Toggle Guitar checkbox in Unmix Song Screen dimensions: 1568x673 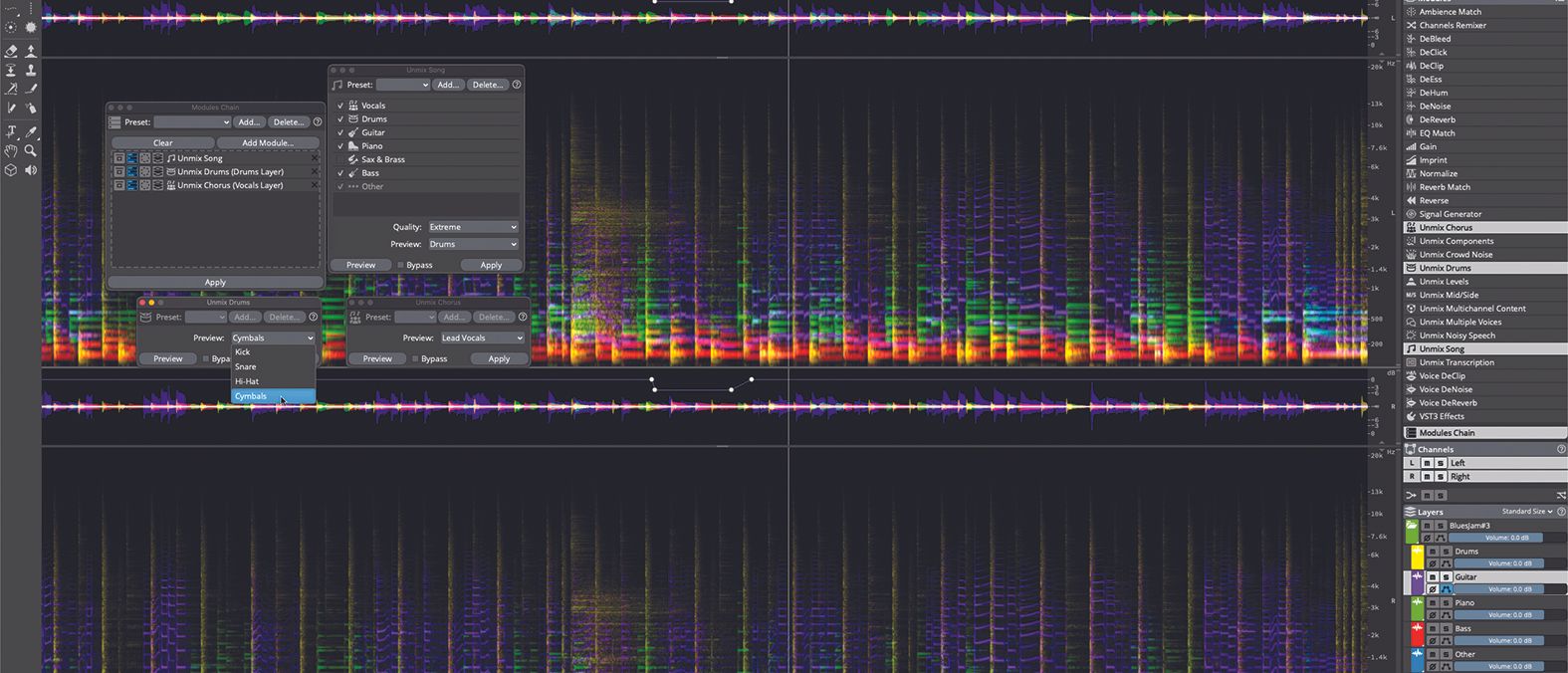(340, 132)
